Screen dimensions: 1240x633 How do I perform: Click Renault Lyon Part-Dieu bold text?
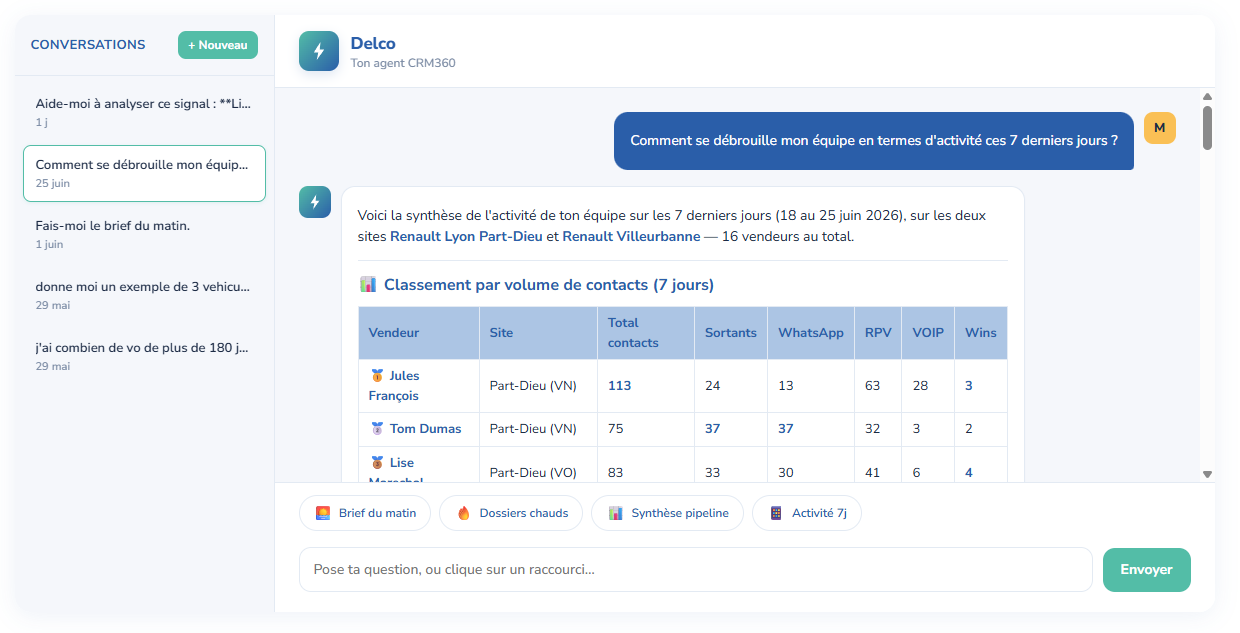pos(466,237)
